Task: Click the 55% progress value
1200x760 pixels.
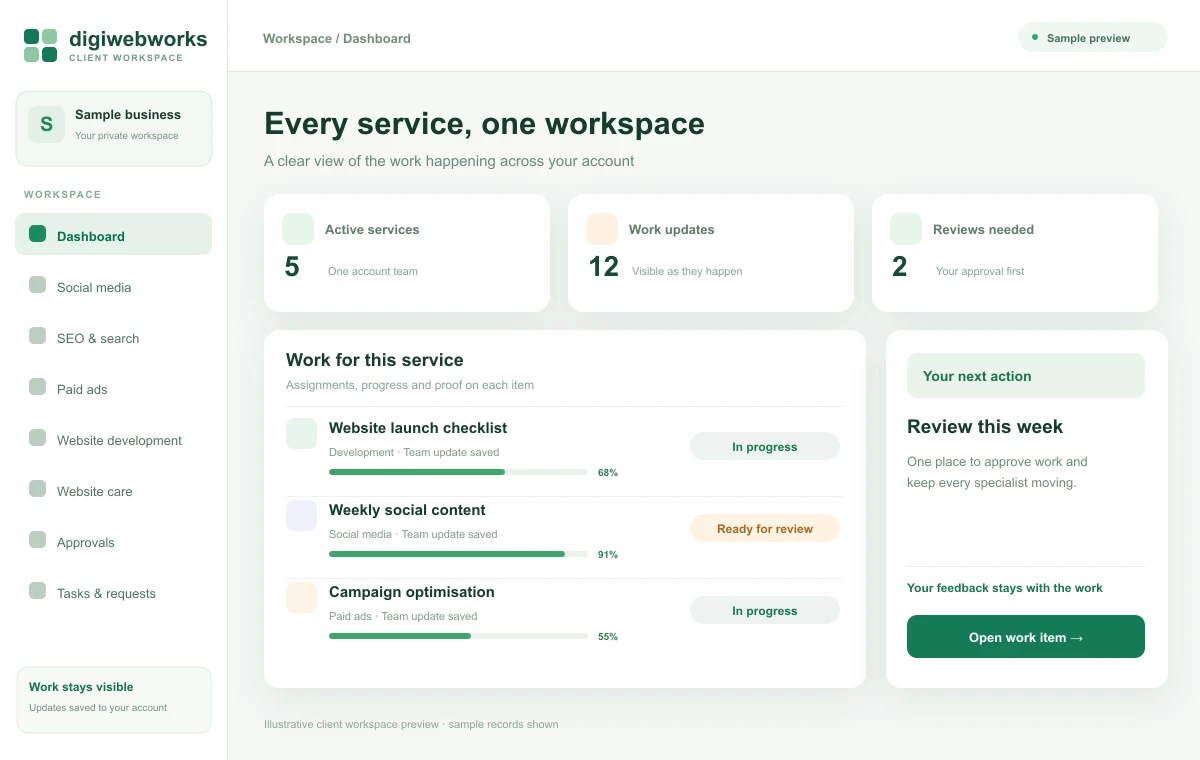Action: [x=608, y=636]
